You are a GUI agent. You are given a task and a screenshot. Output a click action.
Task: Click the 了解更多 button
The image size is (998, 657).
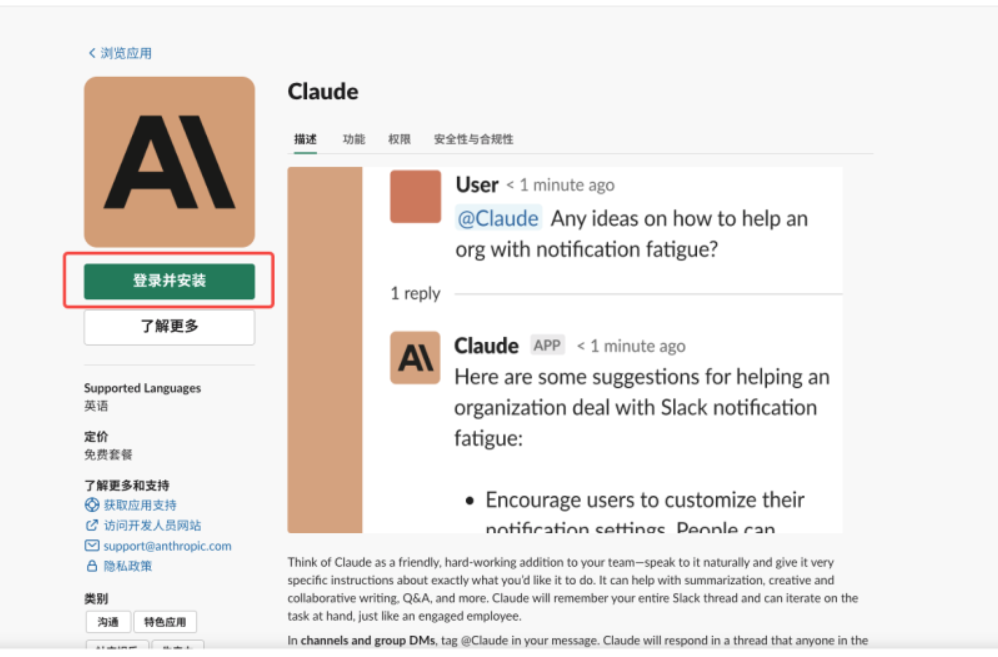point(169,327)
